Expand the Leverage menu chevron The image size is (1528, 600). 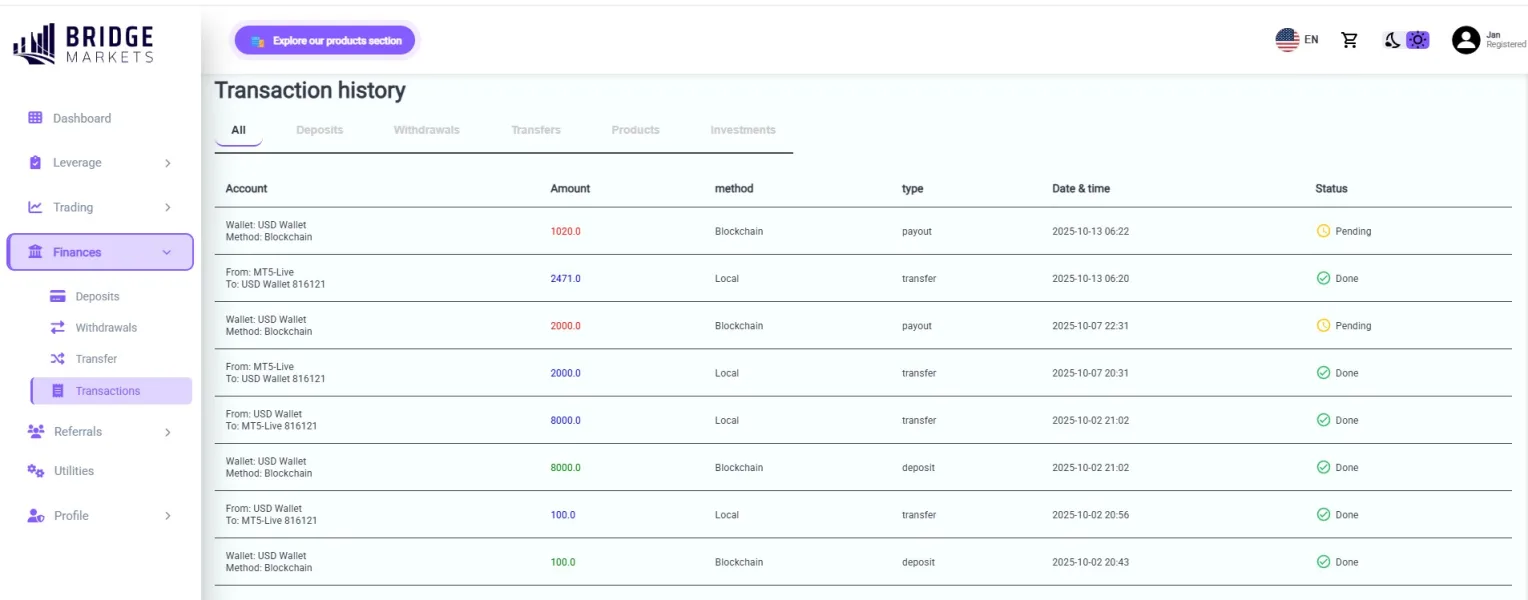click(167, 163)
